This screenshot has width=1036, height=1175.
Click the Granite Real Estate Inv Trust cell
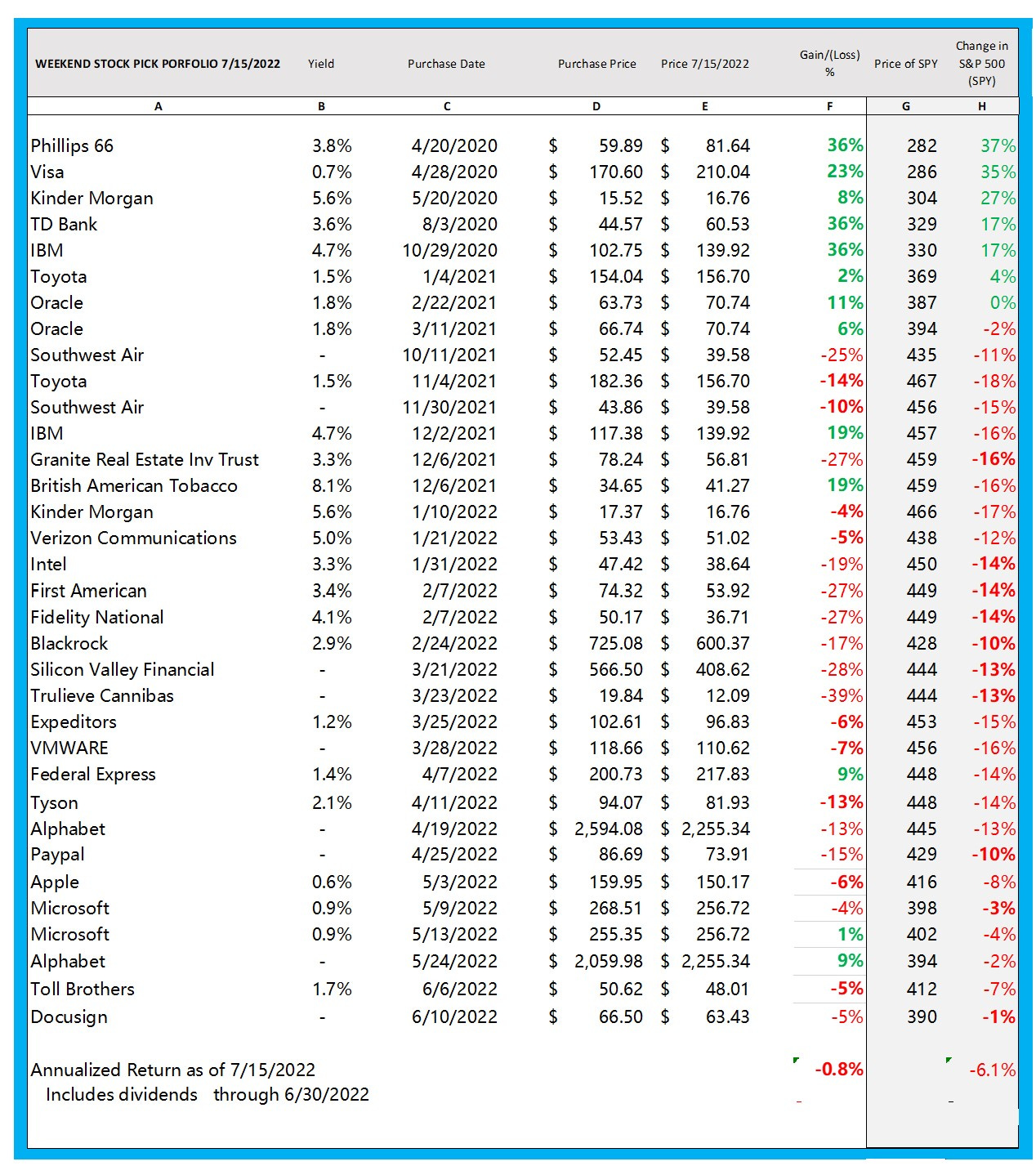pyautogui.click(x=145, y=459)
